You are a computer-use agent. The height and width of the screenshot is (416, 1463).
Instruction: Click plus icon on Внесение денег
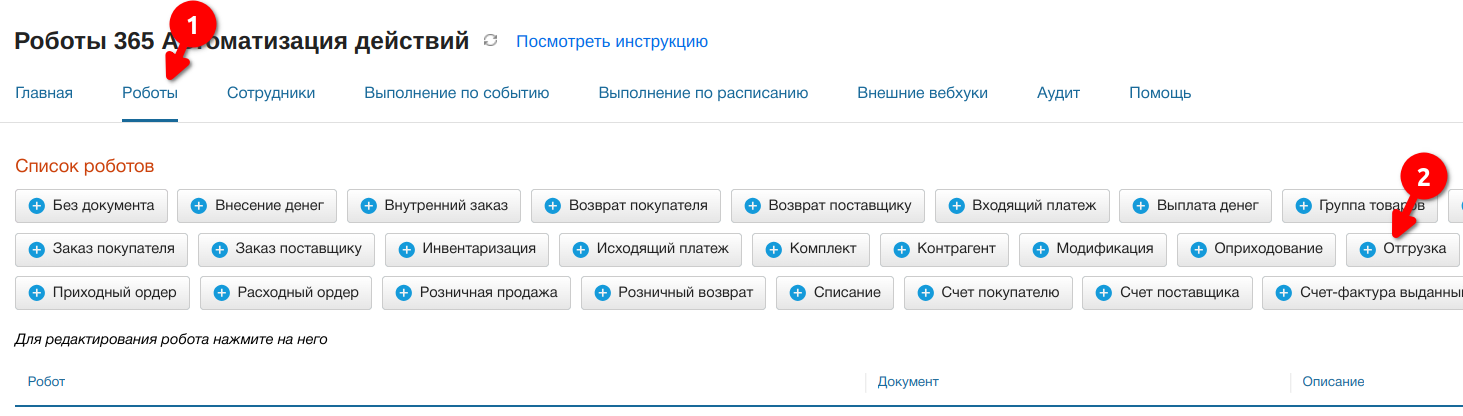[x=199, y=206]
